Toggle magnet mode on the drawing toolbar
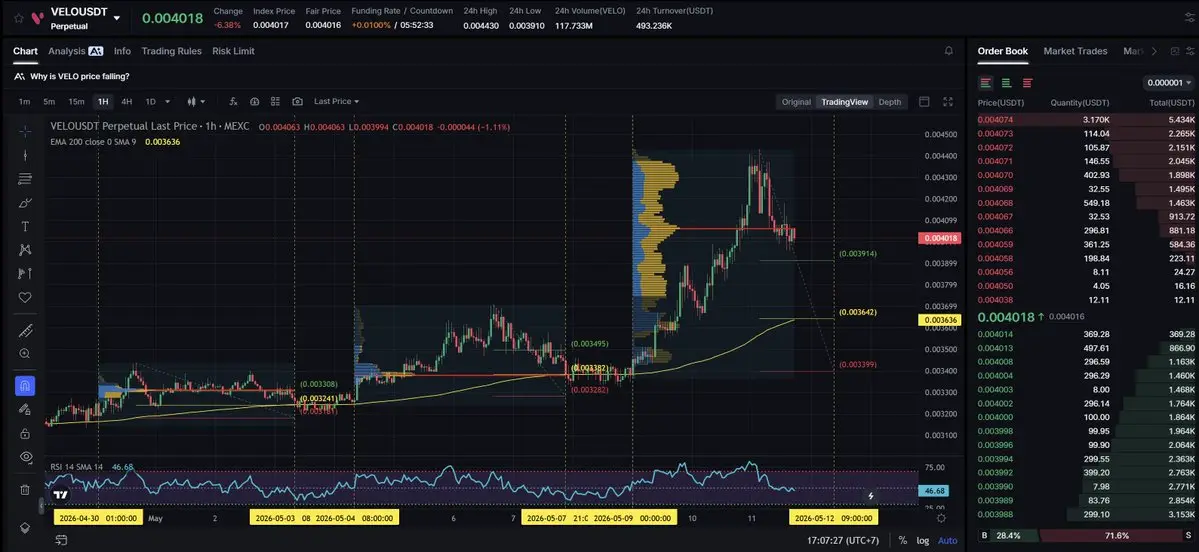 [x=25, y=385]
